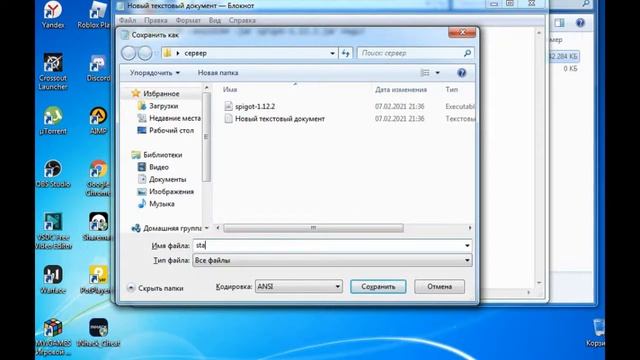640x360 pixels.
Task: Open the Изображения library
Action: coord(166,191)
